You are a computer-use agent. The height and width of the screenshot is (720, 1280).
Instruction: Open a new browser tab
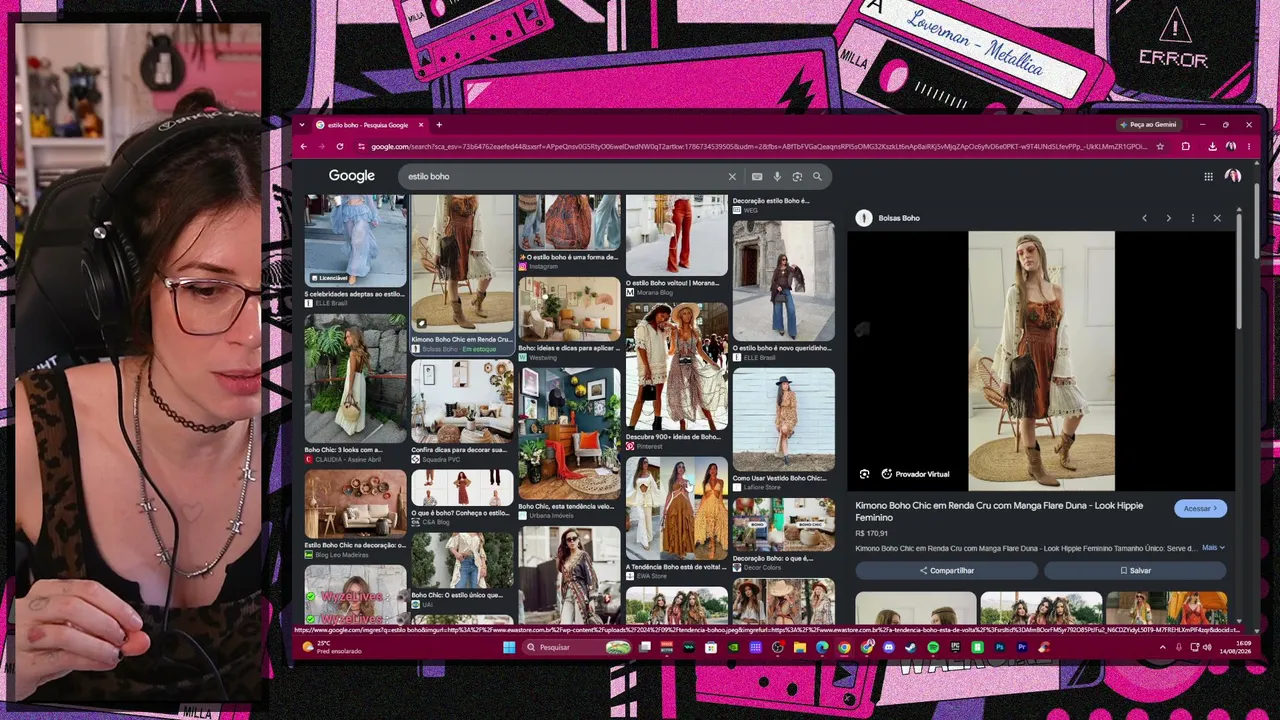tap(438, 125)
